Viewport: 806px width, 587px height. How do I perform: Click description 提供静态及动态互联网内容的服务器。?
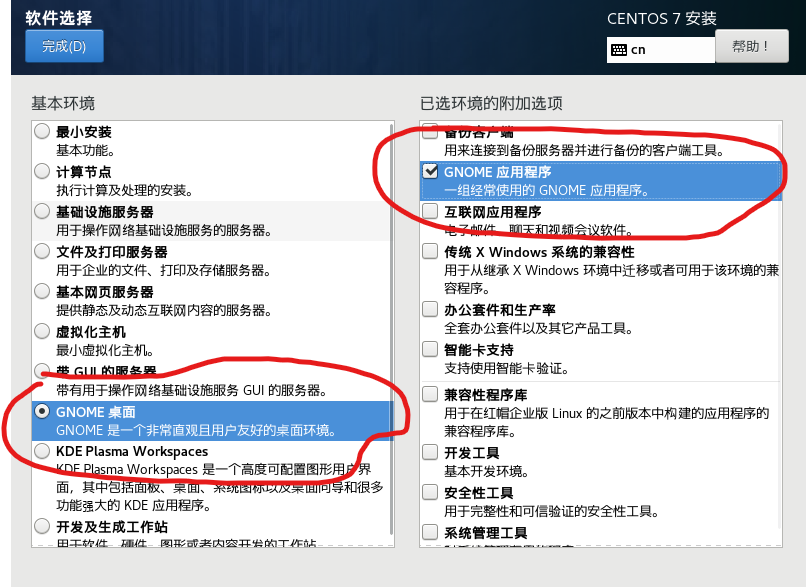click(x=164, y=310)
